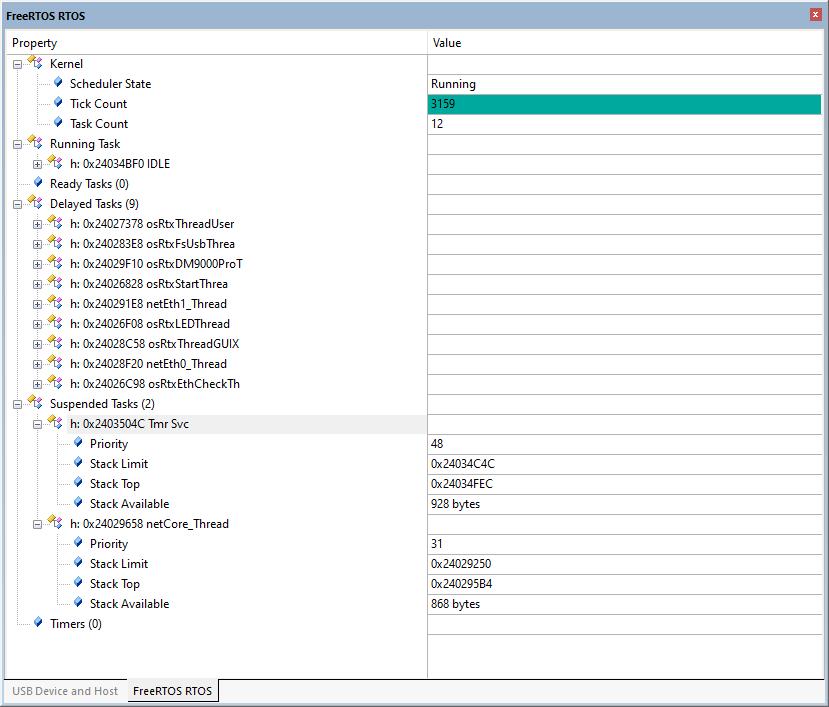The width and height of the screenshot is (829, 707).
Task: Collapse the Tmr Svc task details
Action: pyautogui.click(x=38, y=425)
